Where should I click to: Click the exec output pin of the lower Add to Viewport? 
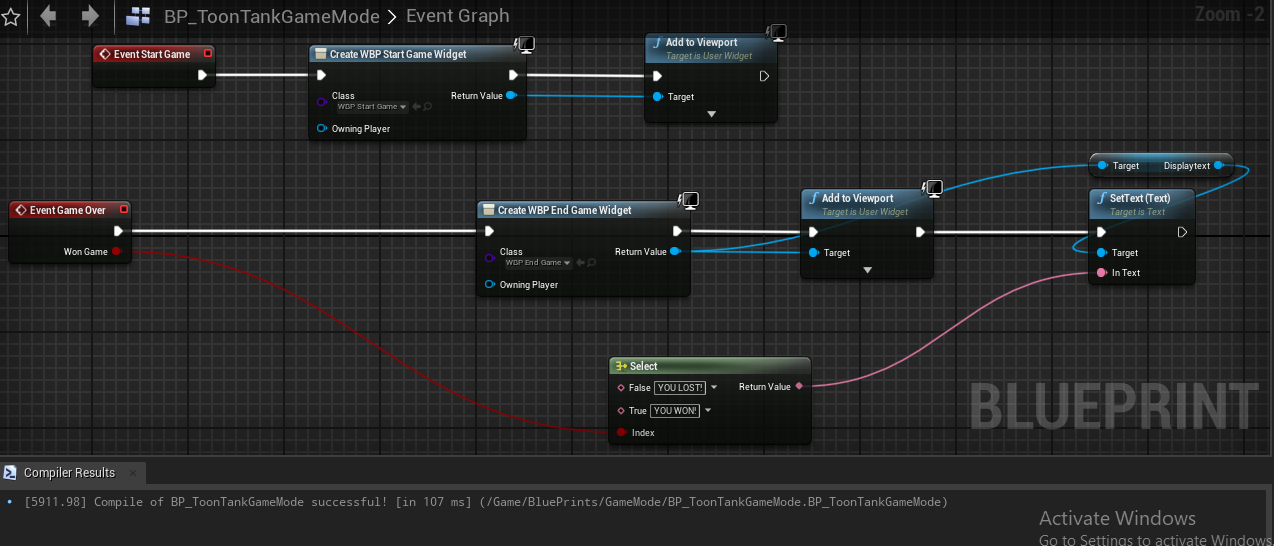(x=920, y=231)
